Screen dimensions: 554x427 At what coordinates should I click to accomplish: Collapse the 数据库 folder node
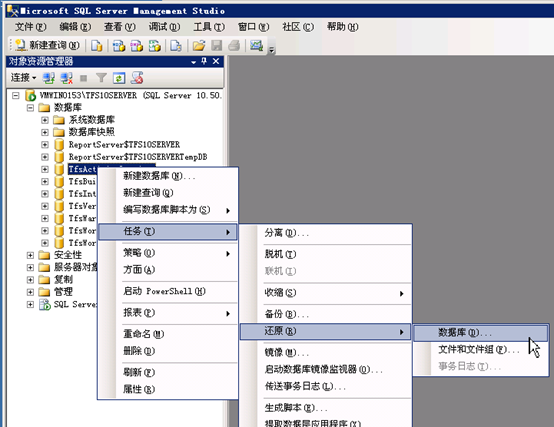(x=30, y=108)
